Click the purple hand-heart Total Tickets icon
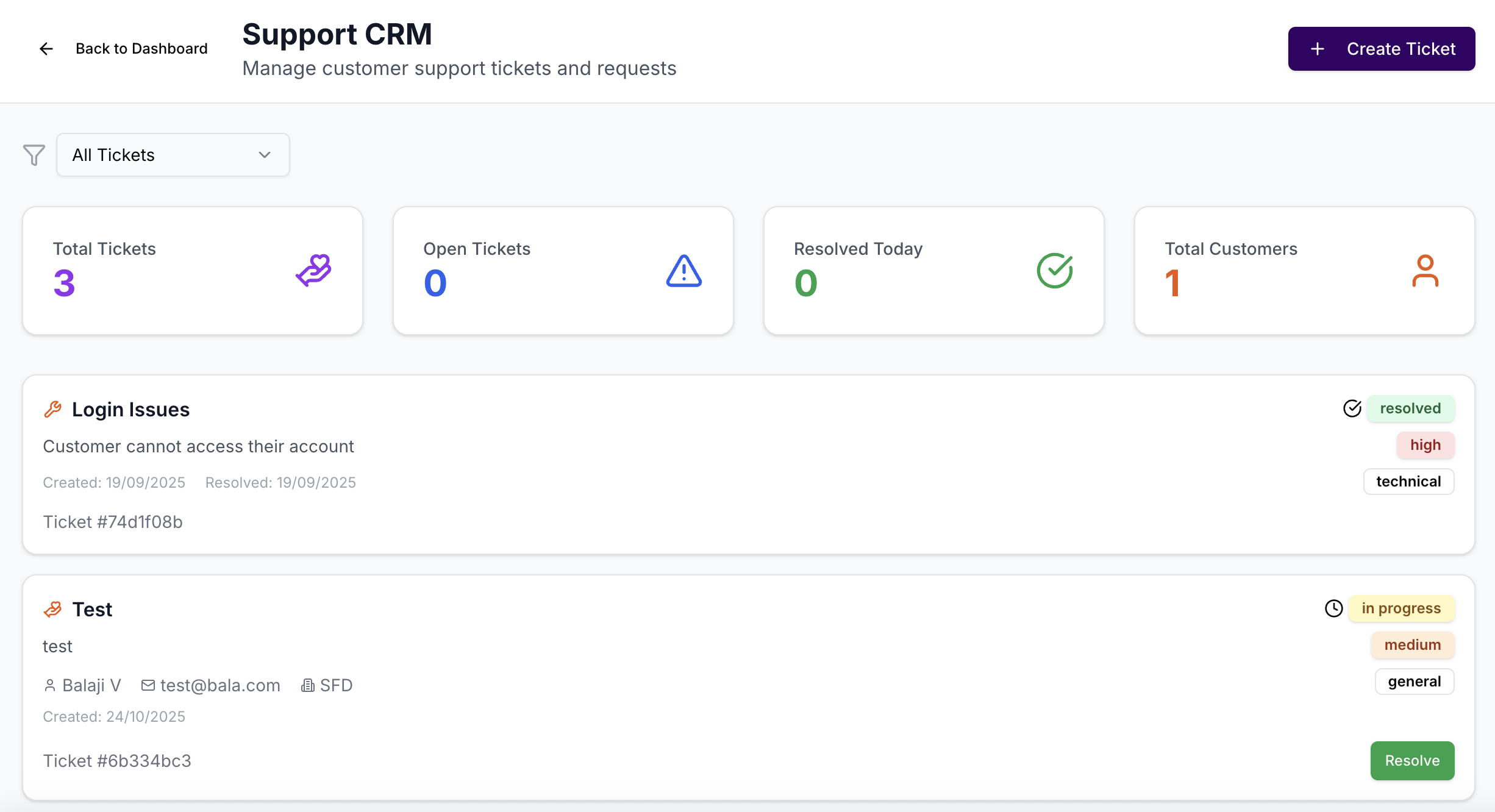 [313, 271]
